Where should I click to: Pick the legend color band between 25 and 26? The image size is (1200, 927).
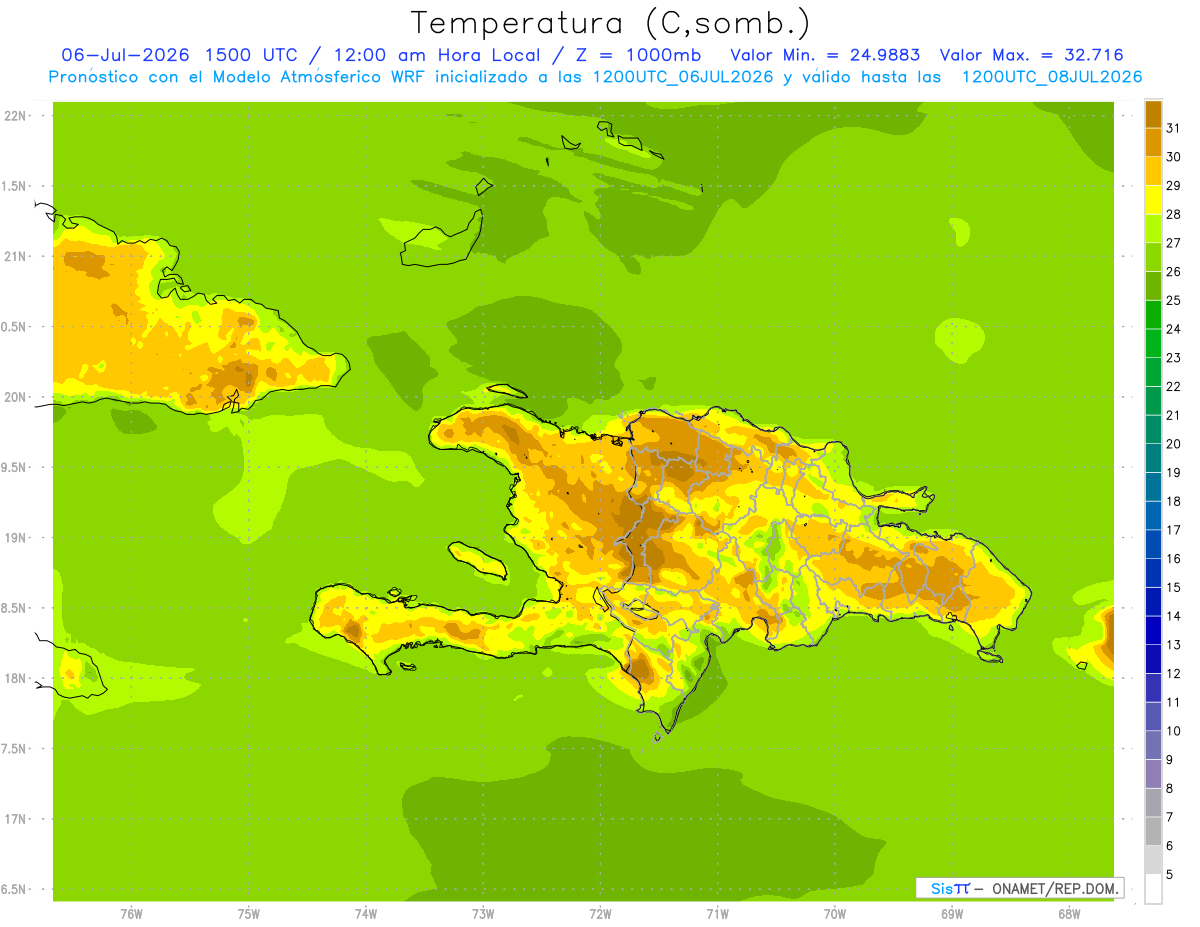(1153, 286)
